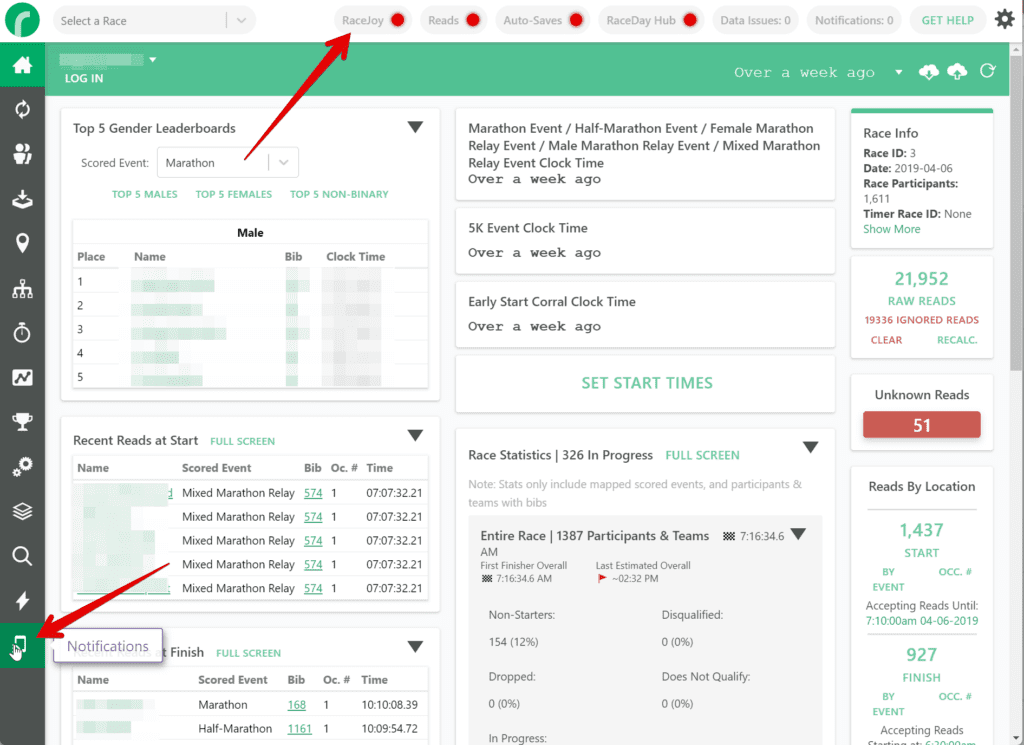Collapse the Race Statistics panel

click(x=810, y=447)
